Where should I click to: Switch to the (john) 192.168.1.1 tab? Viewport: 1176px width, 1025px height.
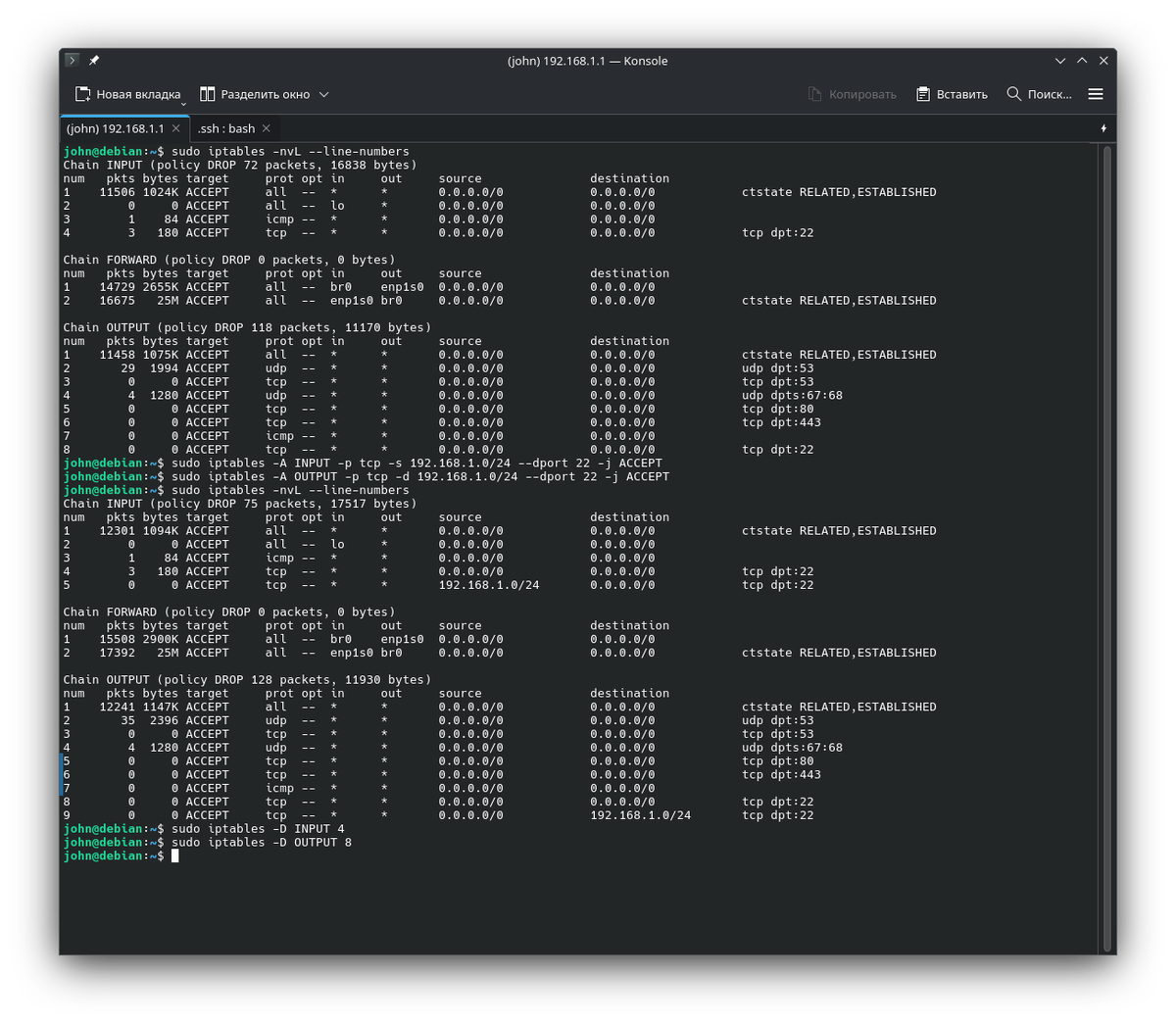coord(115,128)
